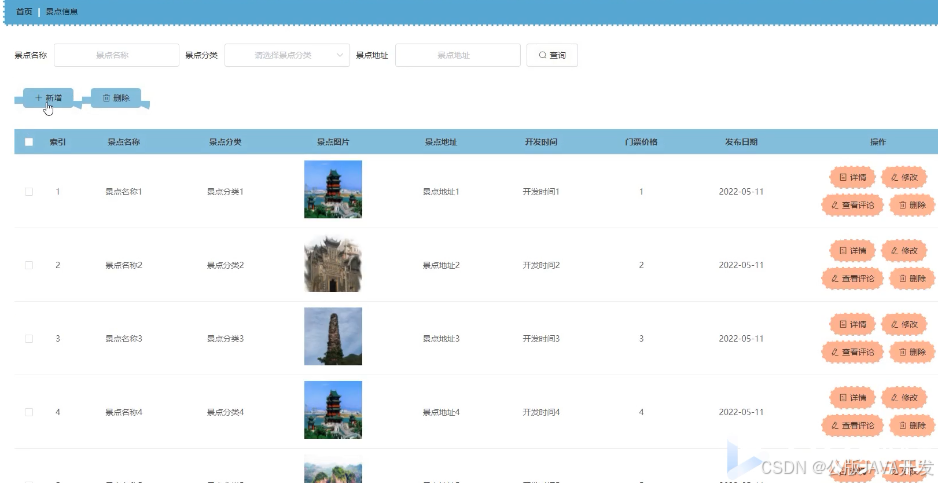Open 查看评论 for 景点名称3

point(852,352)
